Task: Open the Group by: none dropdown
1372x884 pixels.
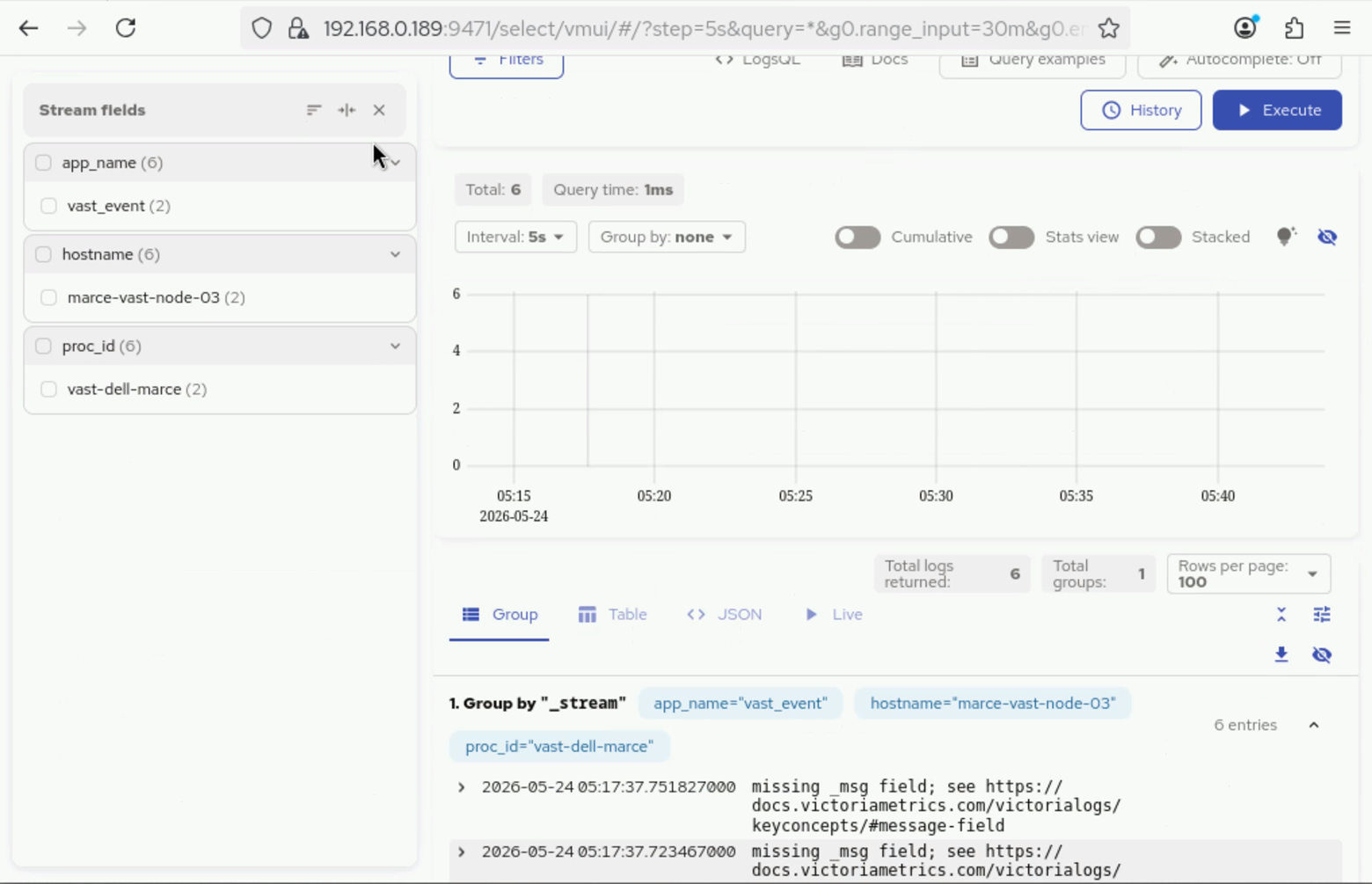Action: click(667, 237)
